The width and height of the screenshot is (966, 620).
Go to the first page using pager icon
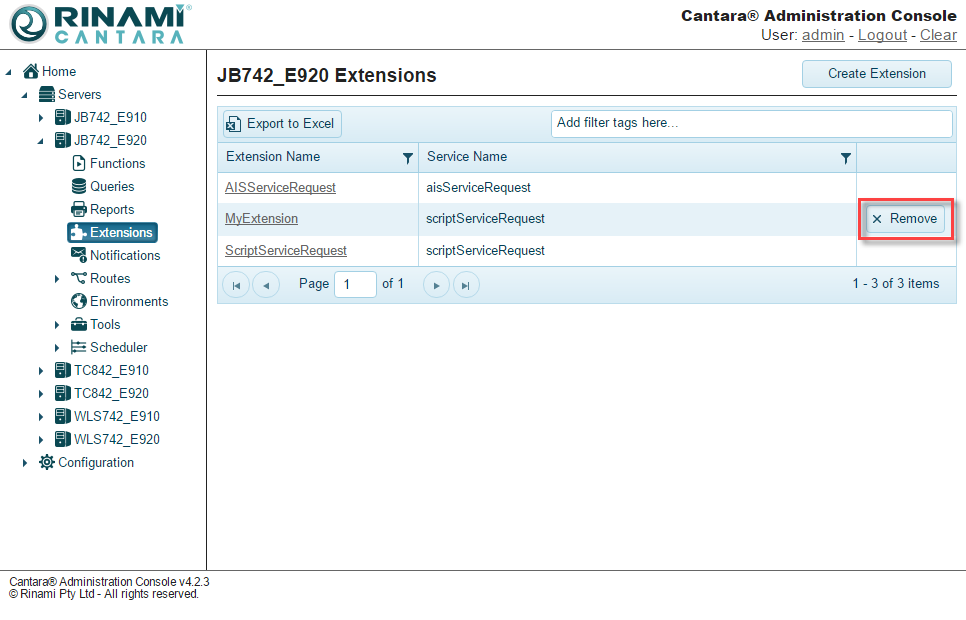click(236, 285)
